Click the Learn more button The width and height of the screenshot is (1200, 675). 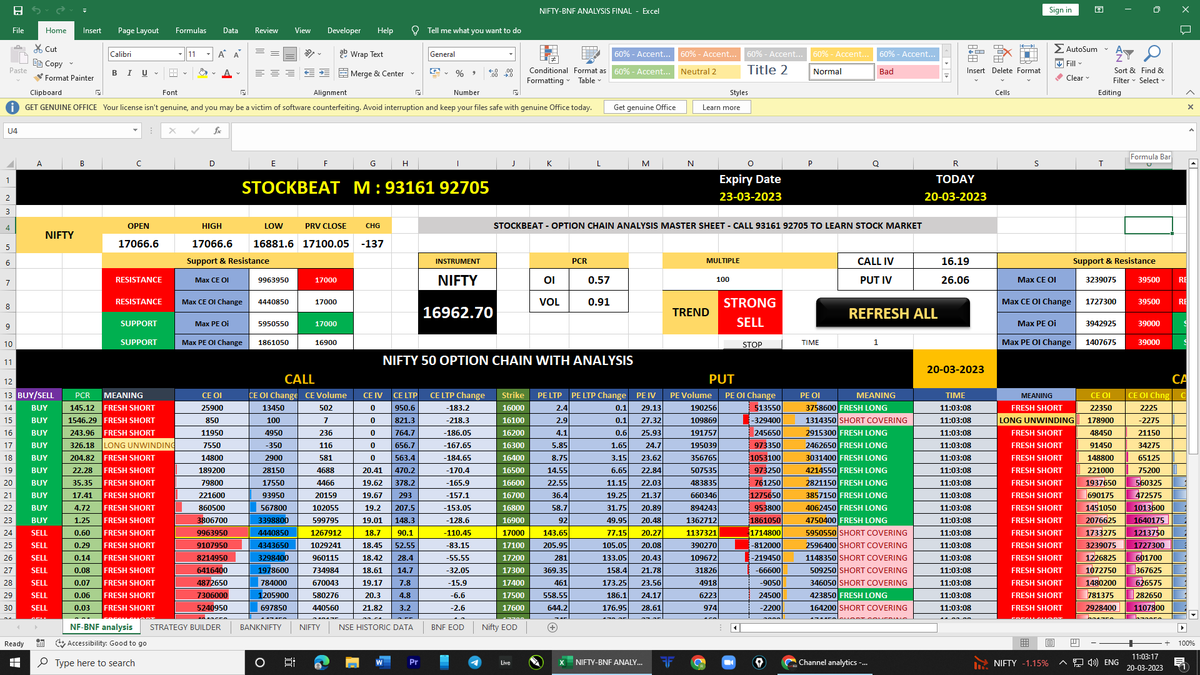click(x=721, y=107)
